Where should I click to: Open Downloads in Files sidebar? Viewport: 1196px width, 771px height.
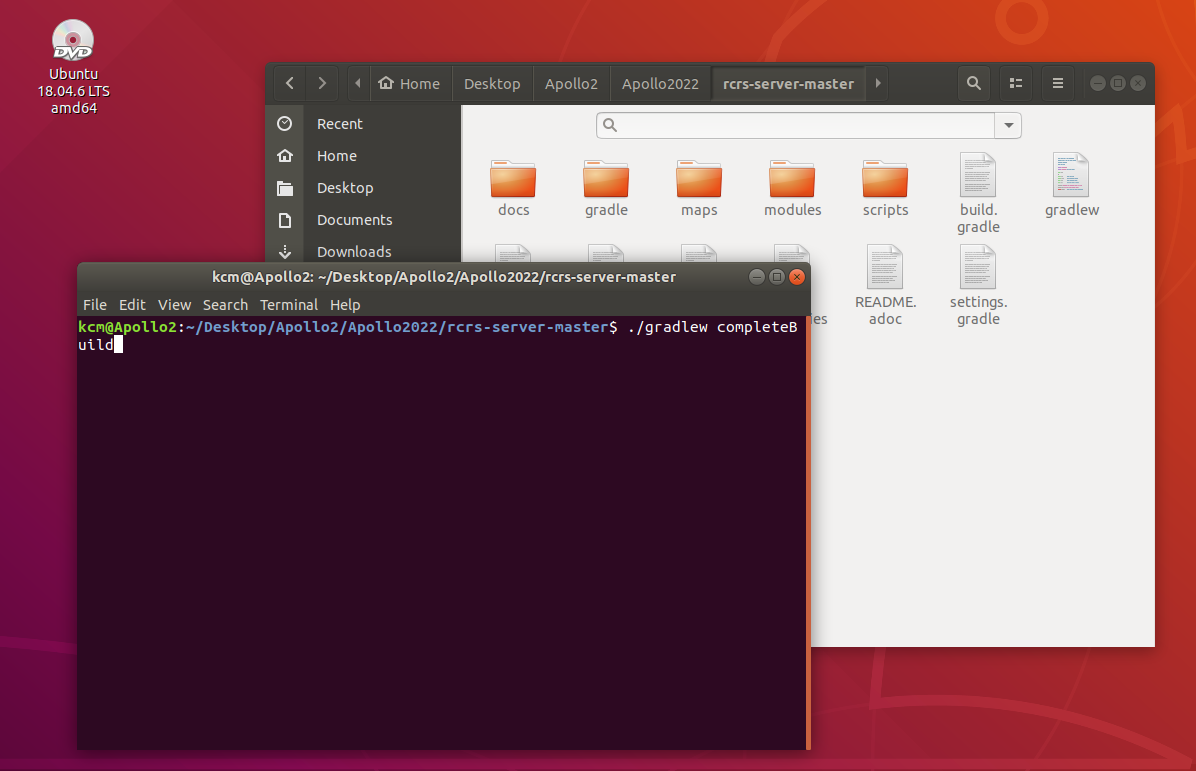(x=363, y=251)
